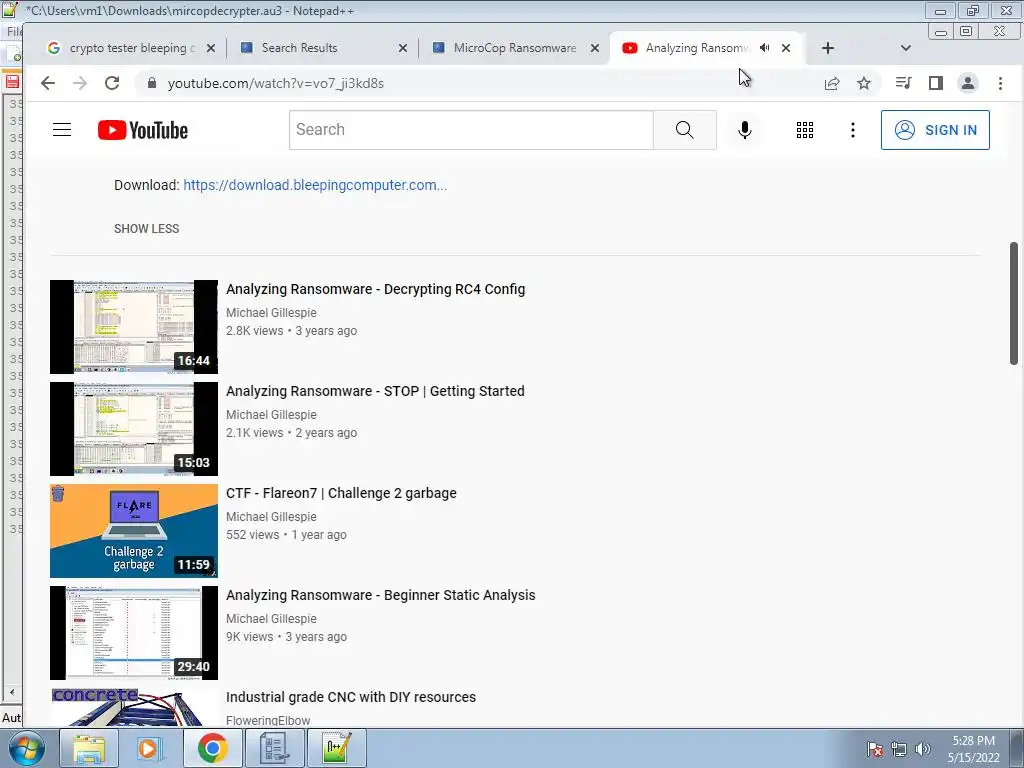This screenshot has width=1024, height=768.
Task: Reload the YouTube page
Action: 112,83
